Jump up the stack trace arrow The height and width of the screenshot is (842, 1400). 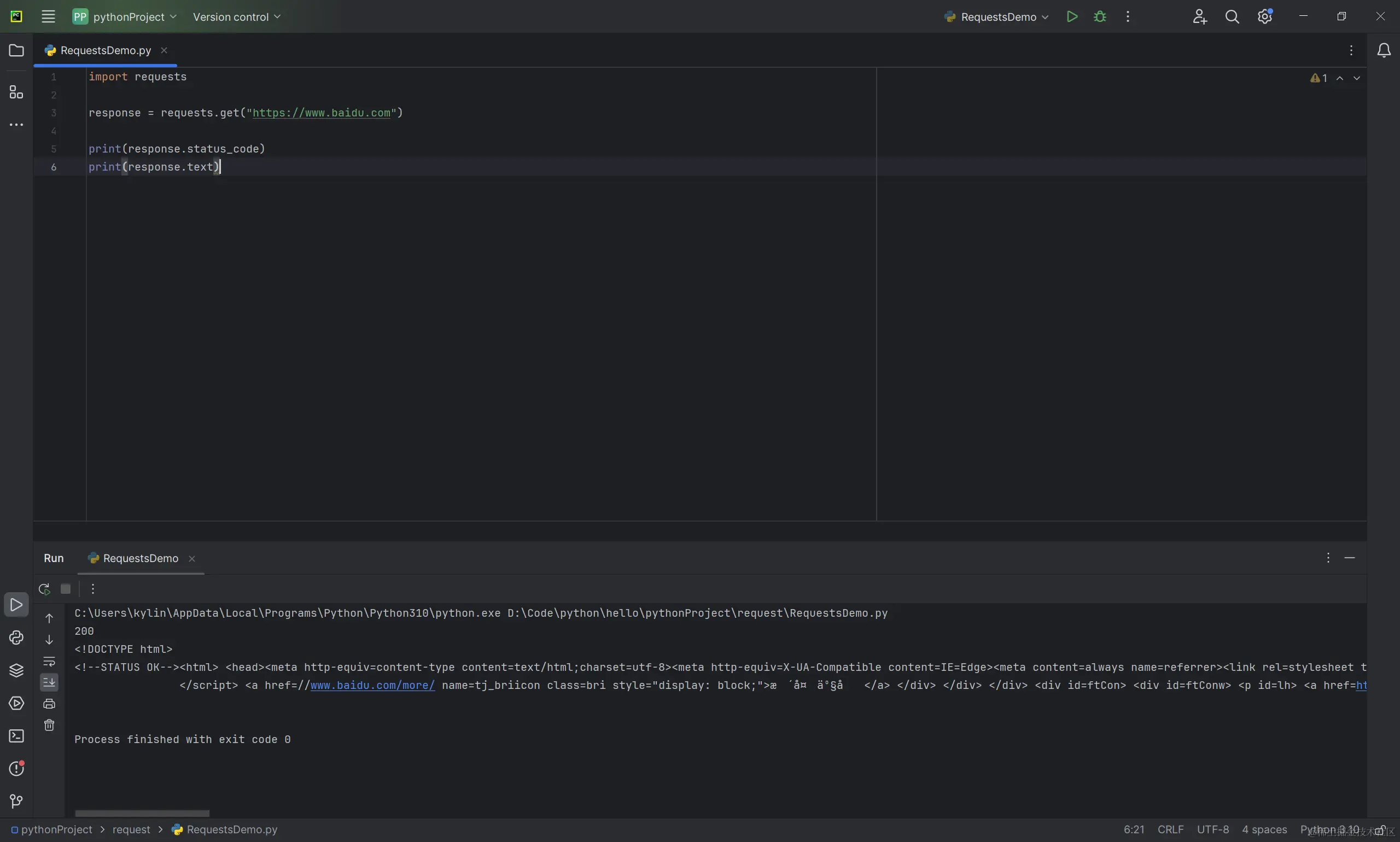point(49,618)
